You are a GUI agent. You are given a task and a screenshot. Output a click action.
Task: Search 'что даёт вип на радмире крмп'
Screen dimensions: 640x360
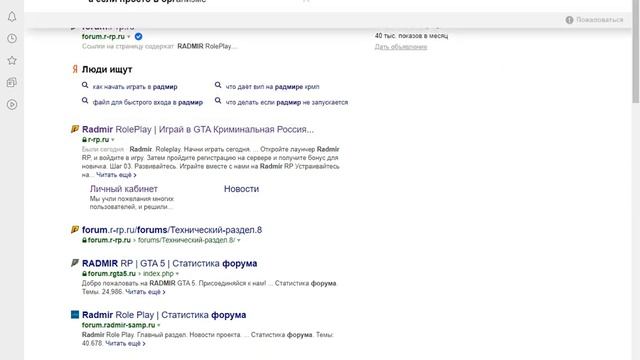coord(273,87)
